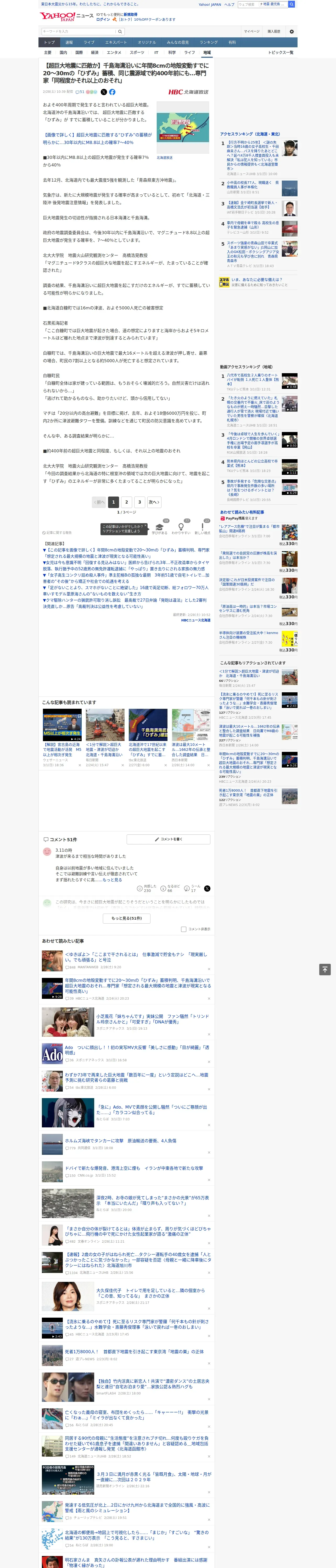Go to article page 2
The height and width of the screenshot is (1568, 336).
click(126, 502)
